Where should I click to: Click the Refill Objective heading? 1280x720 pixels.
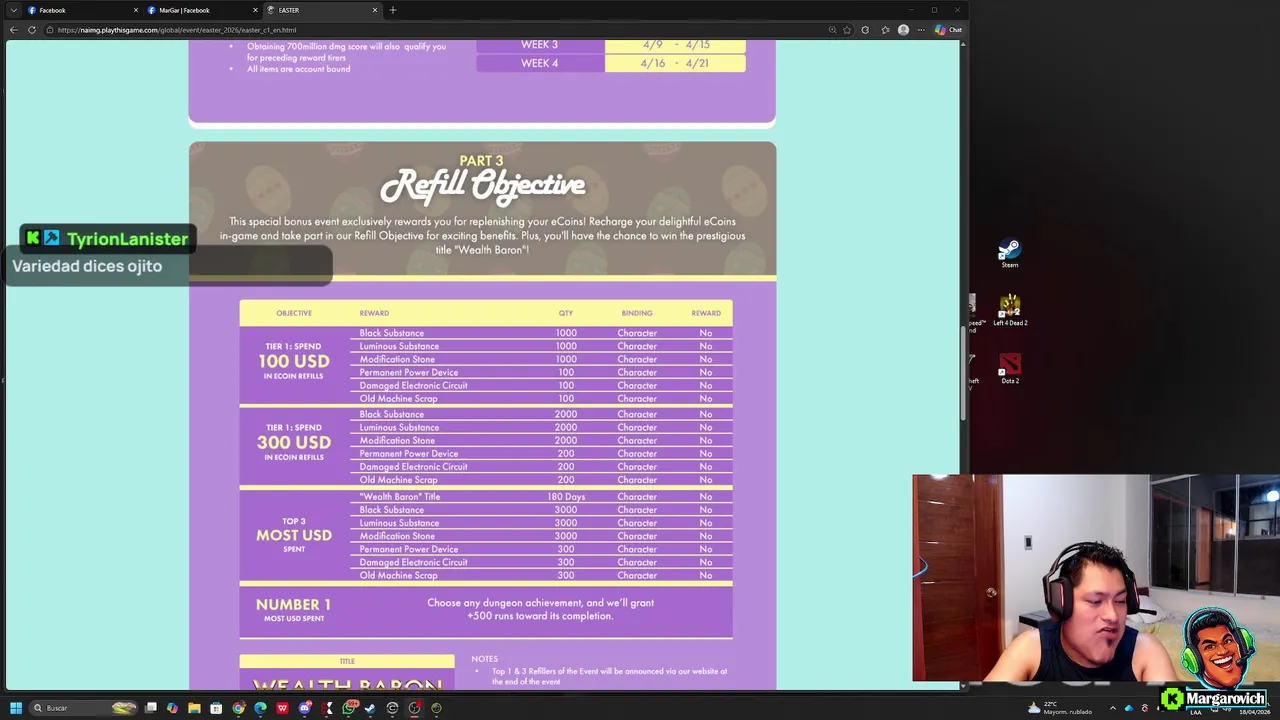[x=482, y=185]
